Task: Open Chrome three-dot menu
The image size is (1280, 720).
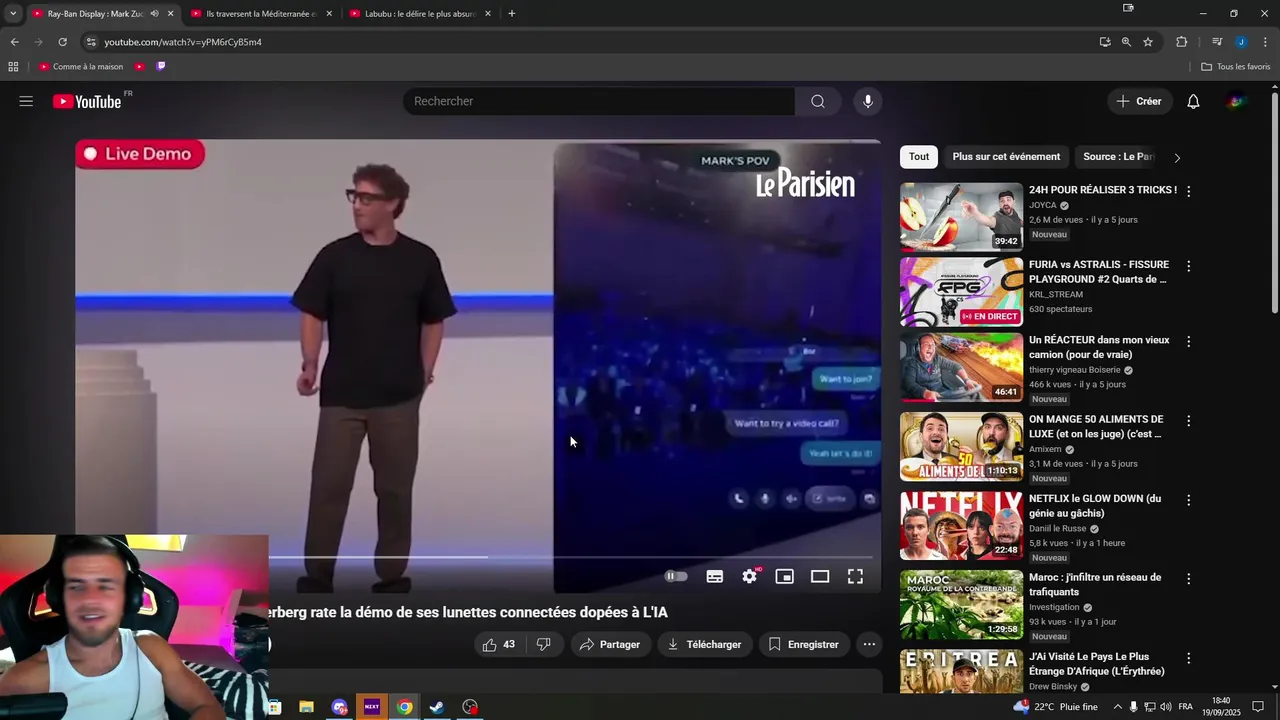Action: [x=1265, y=42]
